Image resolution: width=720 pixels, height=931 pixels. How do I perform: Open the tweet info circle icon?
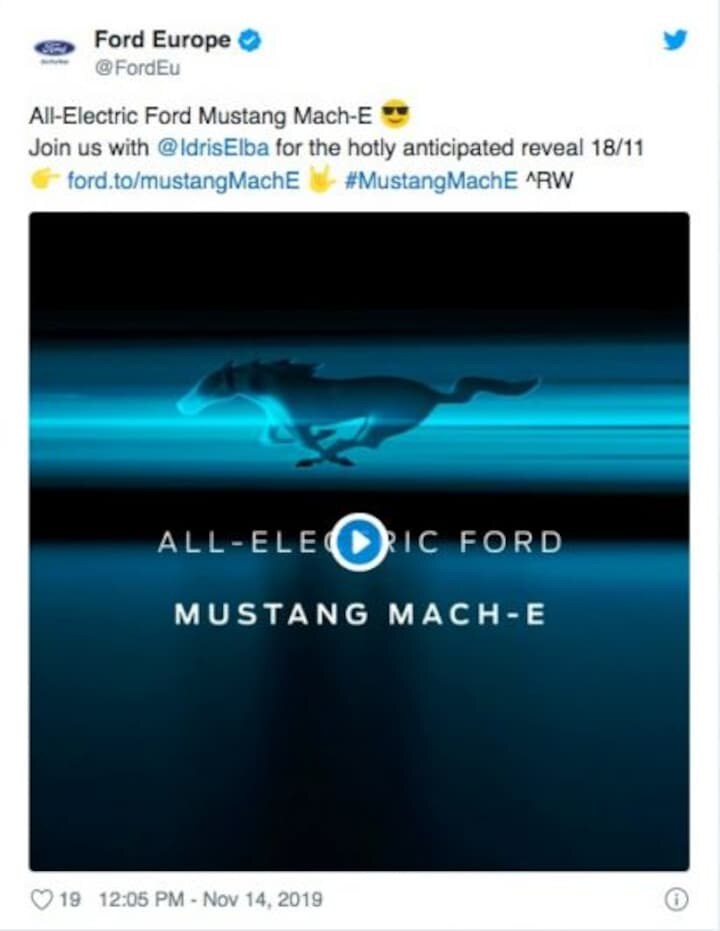[x=676, y=900]
